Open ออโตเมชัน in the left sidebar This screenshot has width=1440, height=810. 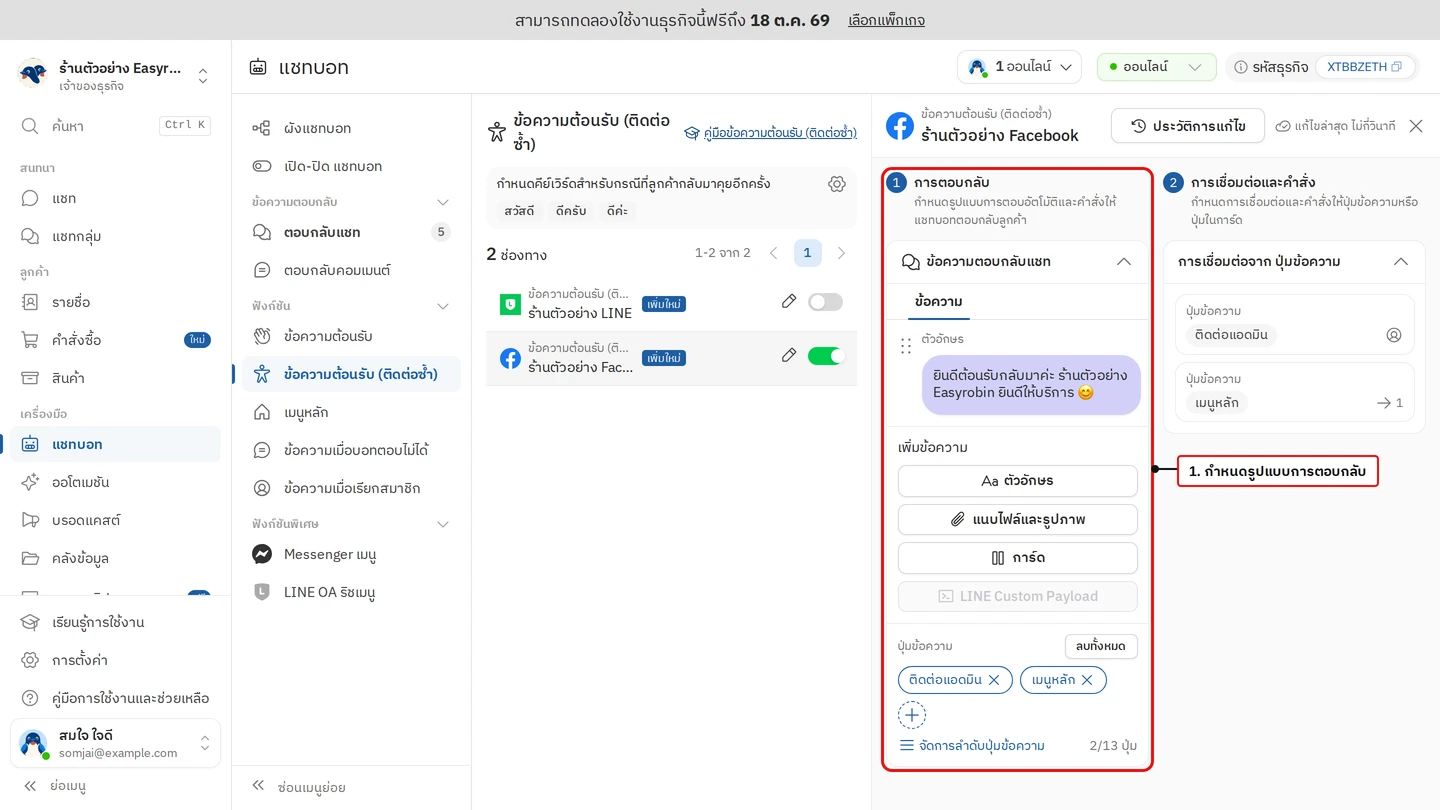pyautogui.click(x=115, y=482)
